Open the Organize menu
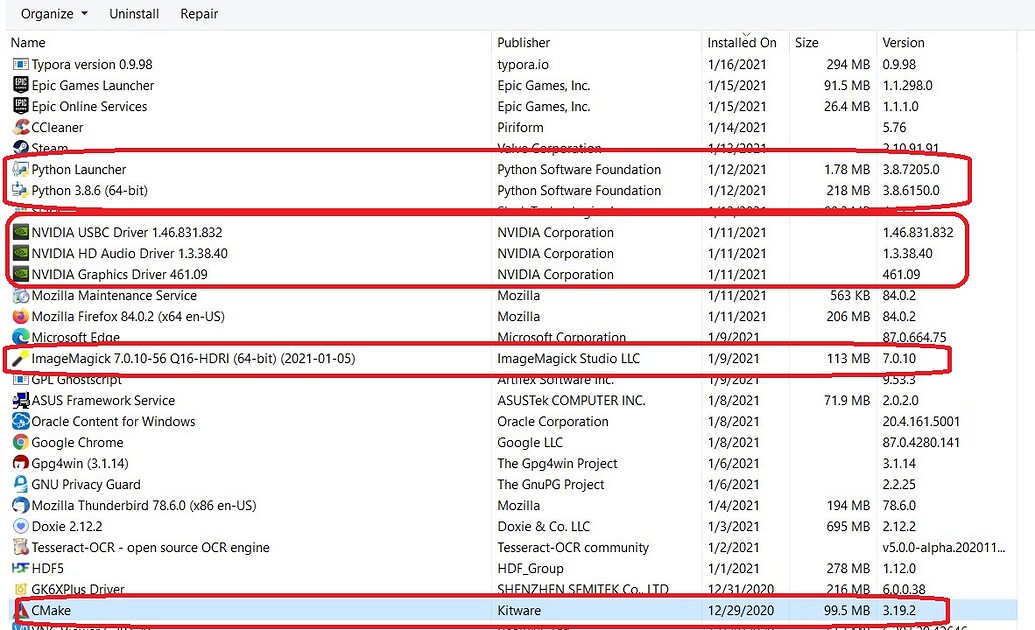The height and width of the screenshot is (630, 1035). tap(45, 14)
